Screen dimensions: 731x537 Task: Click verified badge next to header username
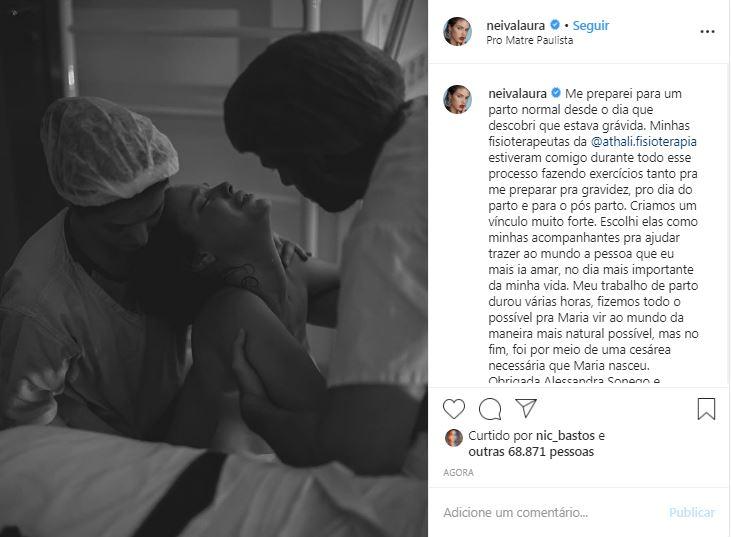pyautogui.click(x=555, y=25)
